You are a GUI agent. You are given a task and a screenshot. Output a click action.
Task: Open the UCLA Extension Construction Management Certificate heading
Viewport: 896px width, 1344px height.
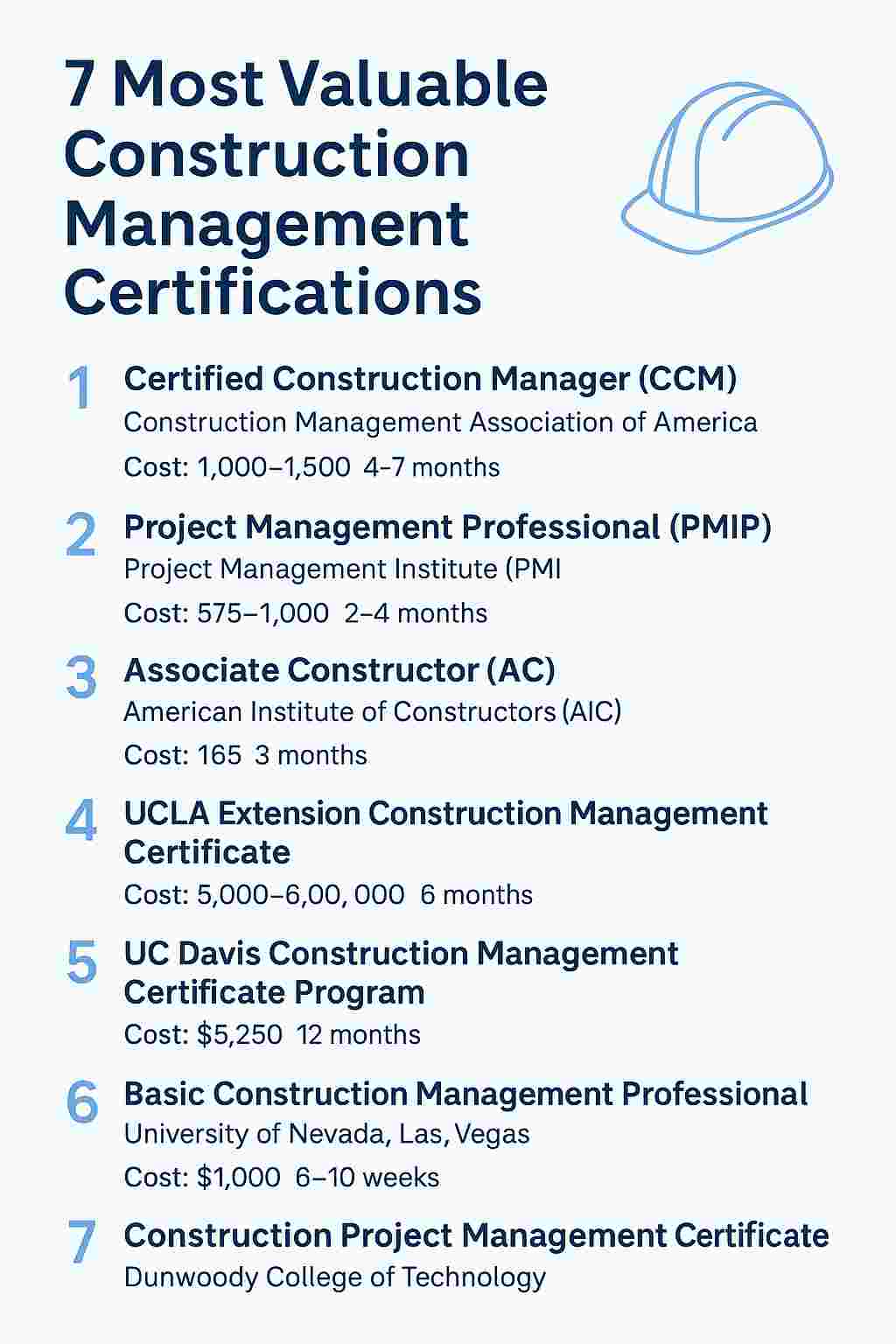pyautogui.click(x=445, y=832)
